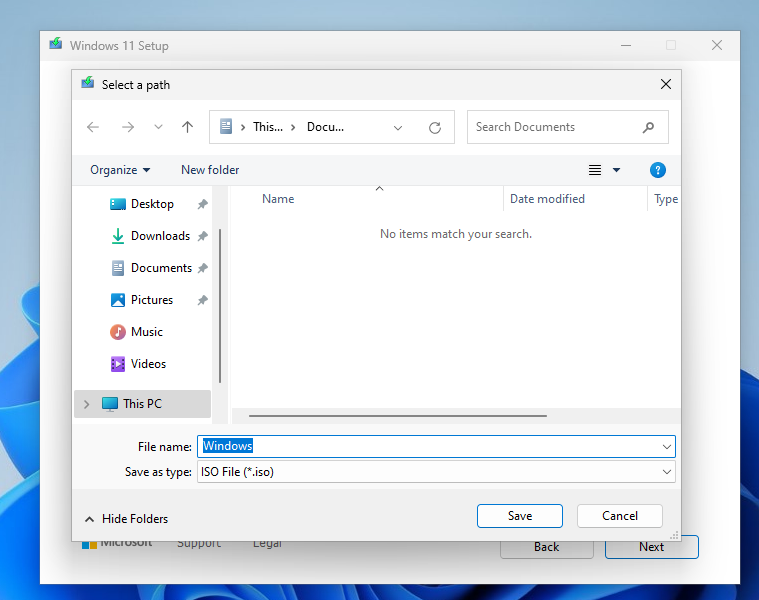Click the Documents icon in address bar
759x600 pixels.
click(226, 127)
